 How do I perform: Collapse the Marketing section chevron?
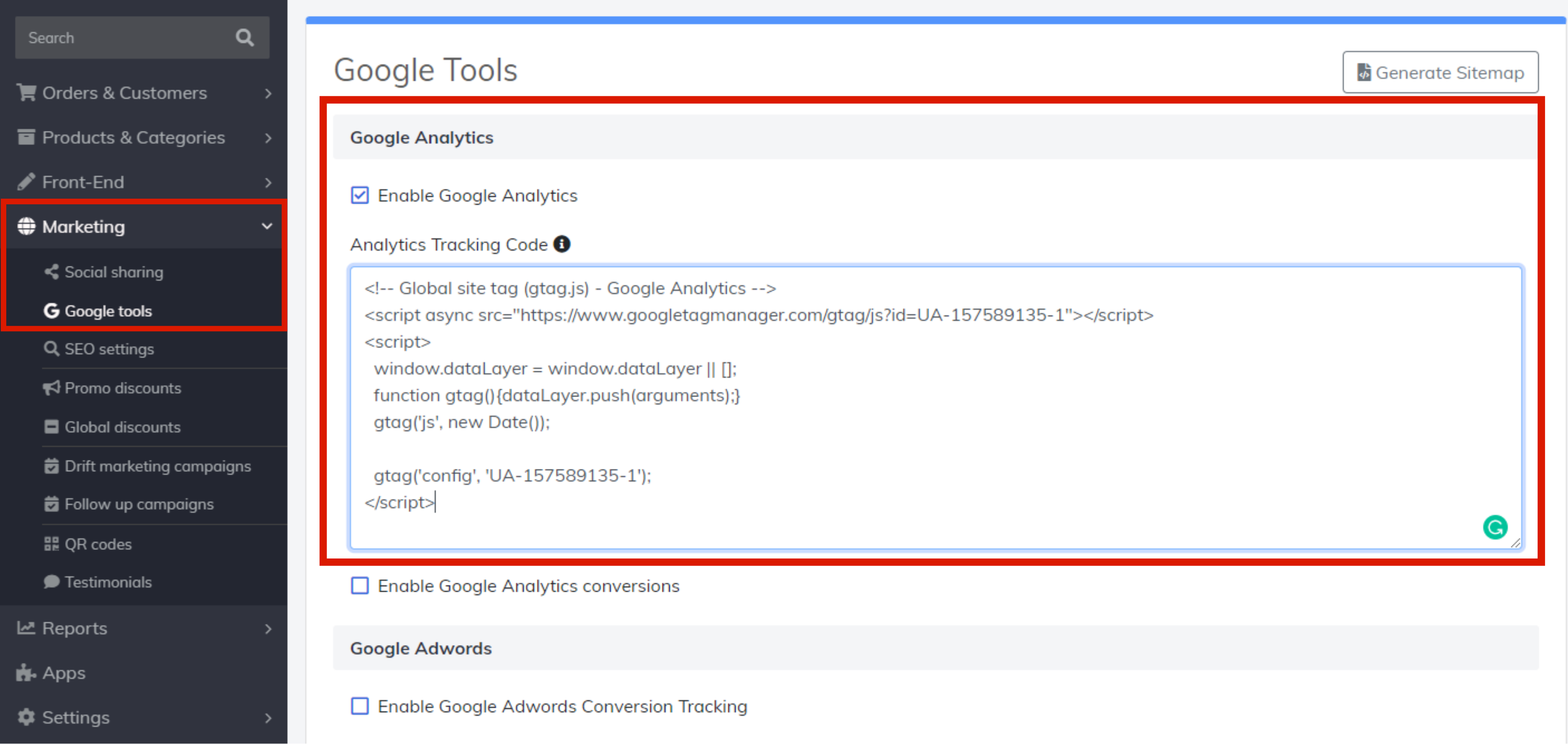[267, 226]
